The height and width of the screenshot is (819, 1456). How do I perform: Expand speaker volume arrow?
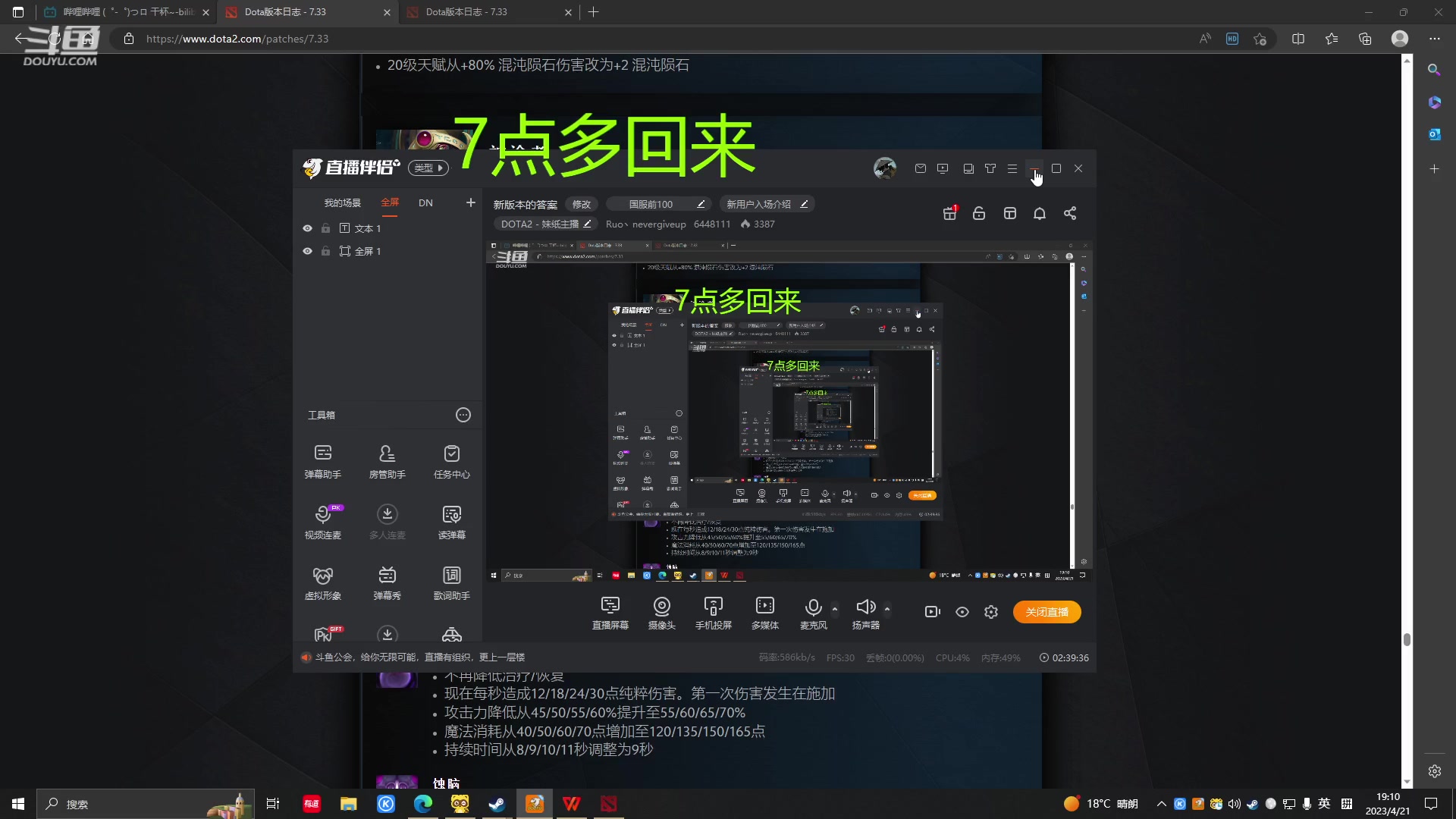point(887,608)
